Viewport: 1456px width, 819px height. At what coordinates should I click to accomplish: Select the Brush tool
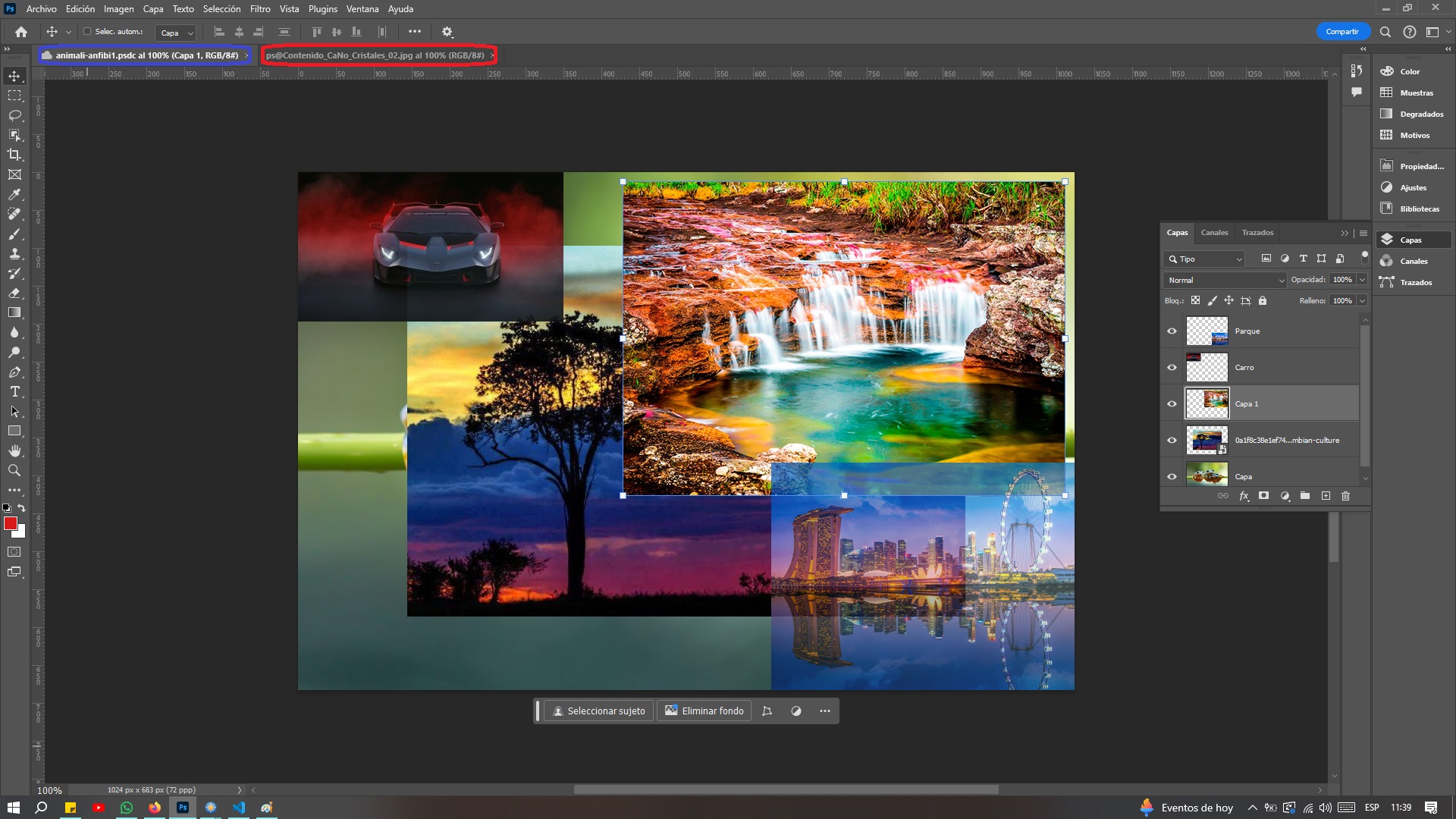pyautogui.click(x=14, y=234)
